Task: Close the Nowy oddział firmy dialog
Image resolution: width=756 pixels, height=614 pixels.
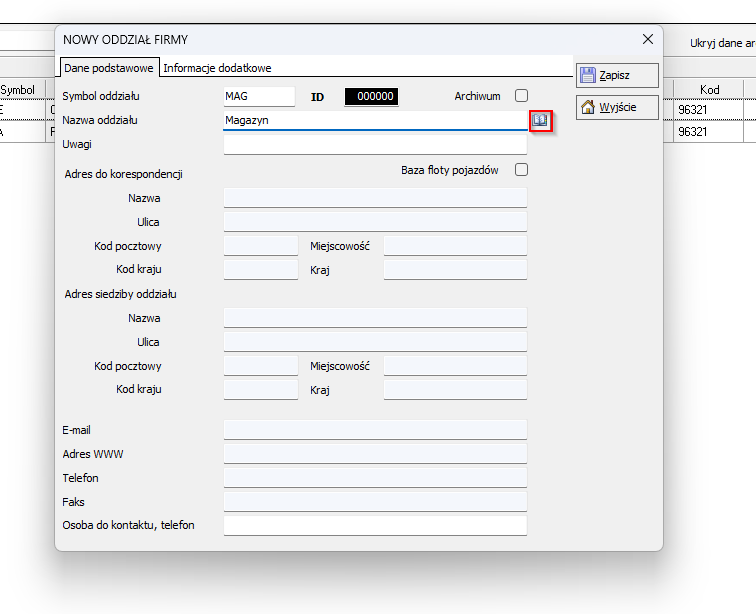Action: tap(648, 39)
